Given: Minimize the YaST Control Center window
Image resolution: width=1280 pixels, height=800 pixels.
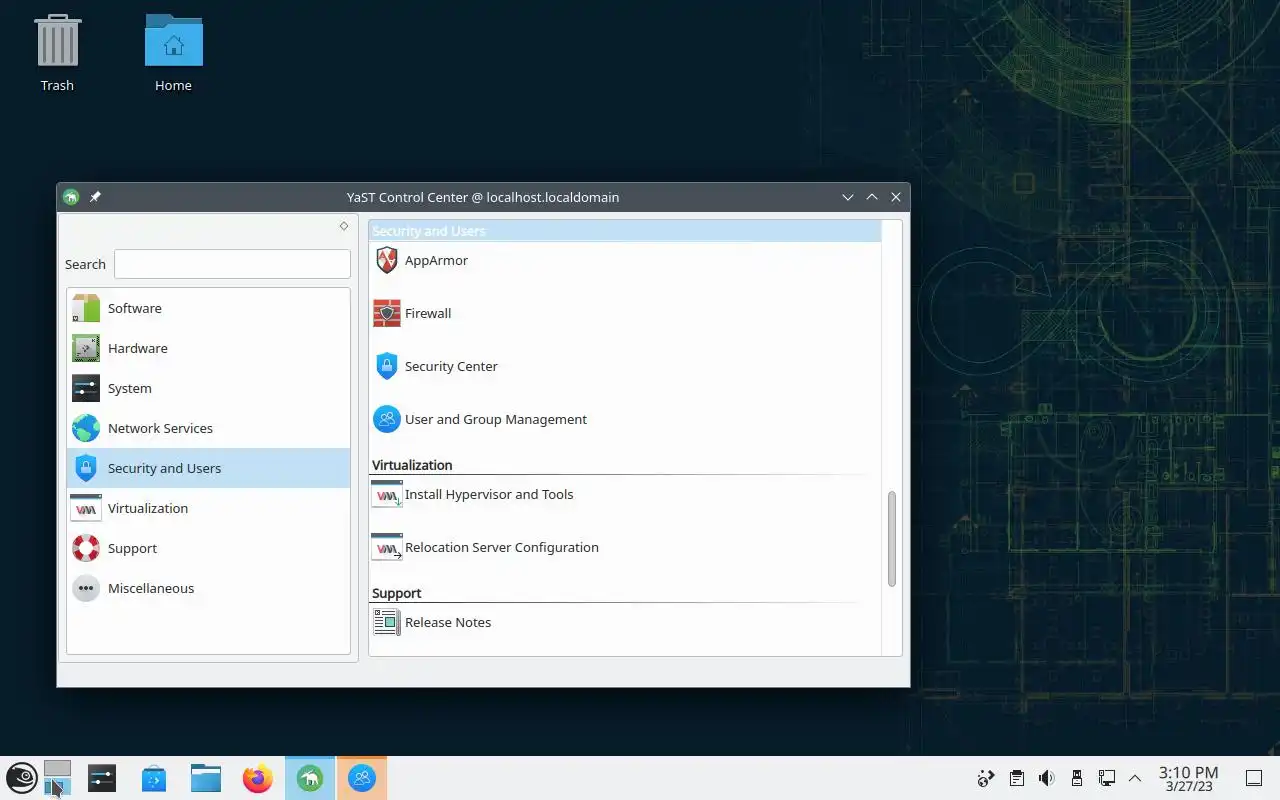Looking at the screenshot, I should tap(848, 197).
